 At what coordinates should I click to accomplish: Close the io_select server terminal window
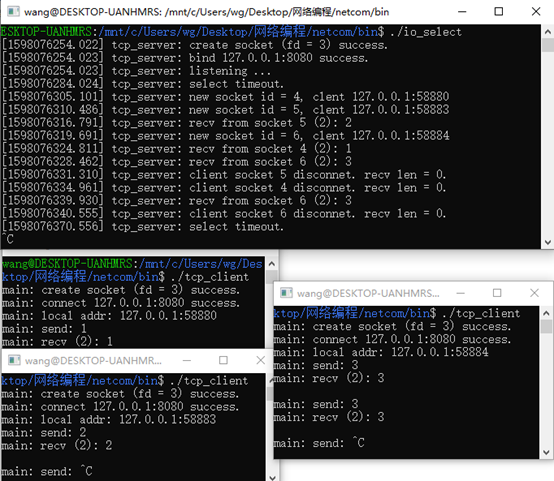536,12
